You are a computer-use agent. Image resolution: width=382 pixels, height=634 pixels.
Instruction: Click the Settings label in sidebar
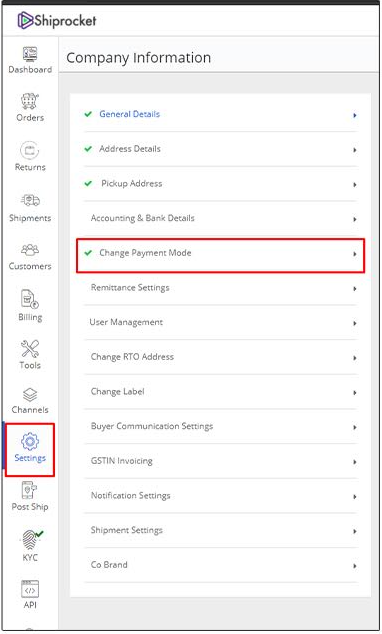[30, 458]
